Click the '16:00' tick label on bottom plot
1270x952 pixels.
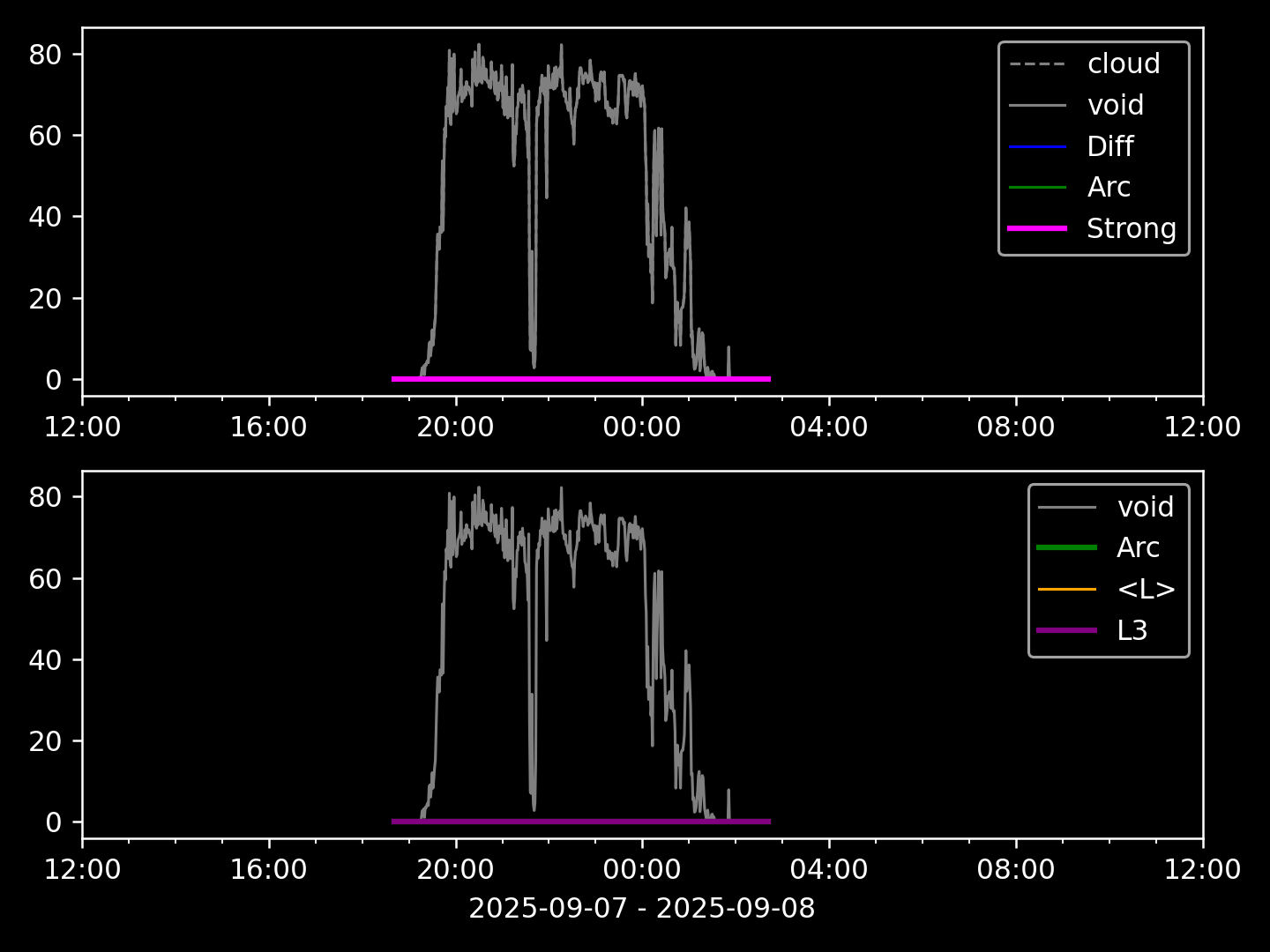tap(268, 870)
